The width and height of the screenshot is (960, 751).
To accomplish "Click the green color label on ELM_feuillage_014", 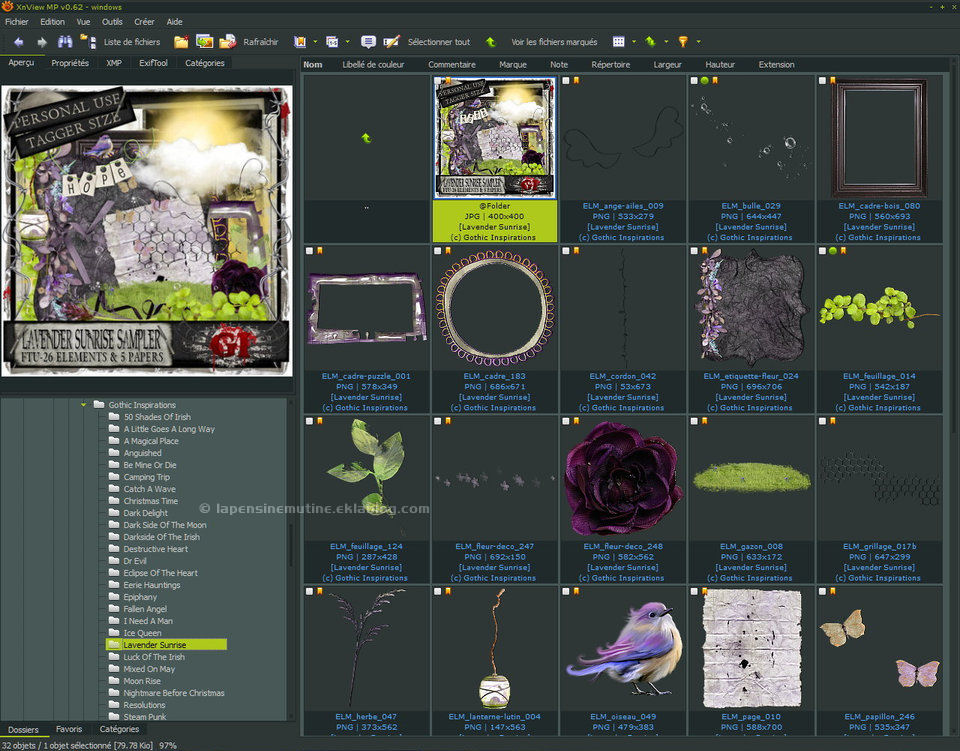I will pos(833,250).
